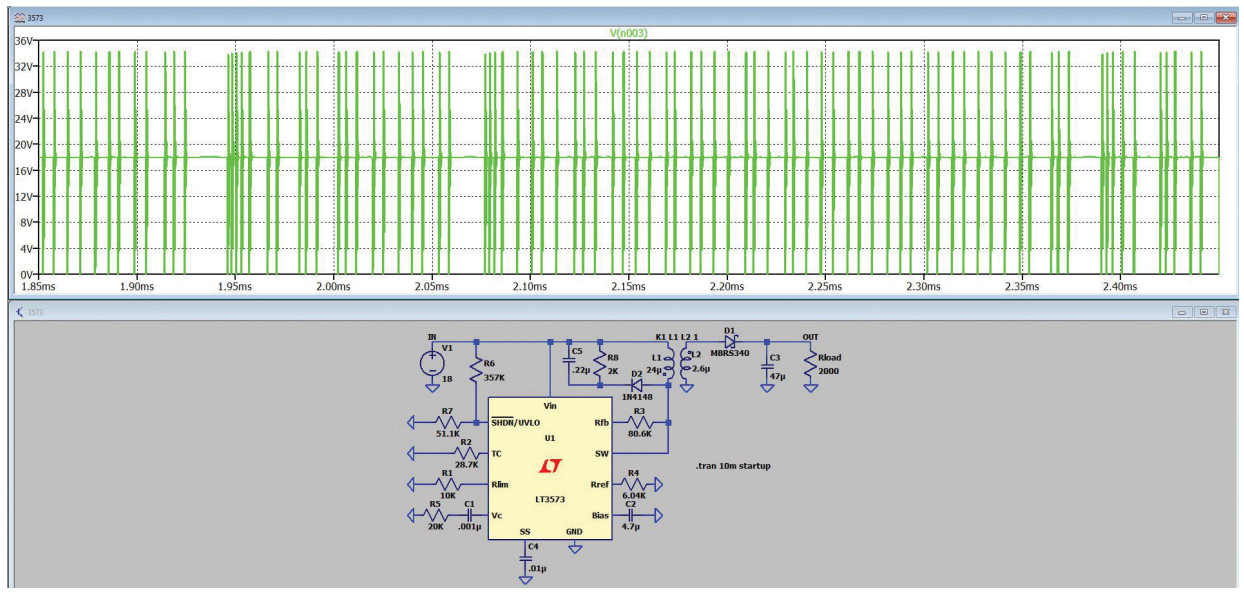Click the schematic window title bar icon
This screenshot has width=1244, height=596.
[19, 312]
